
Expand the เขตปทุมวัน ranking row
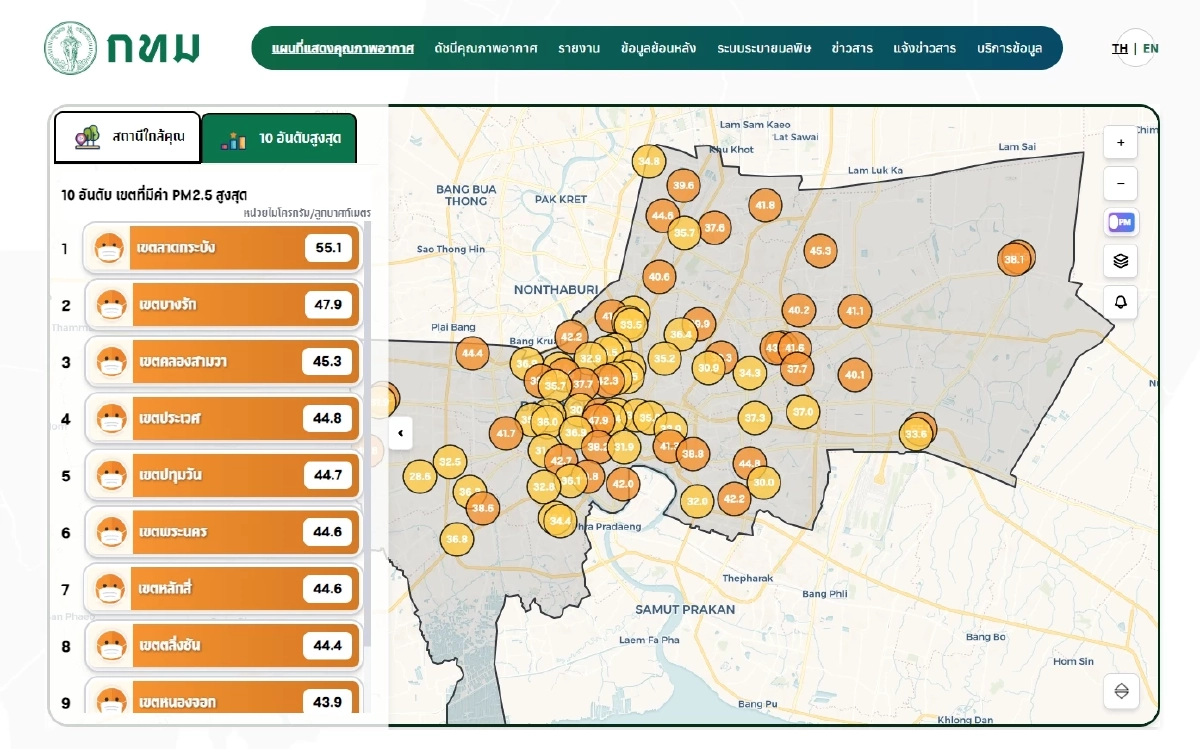tap(222, 475)
